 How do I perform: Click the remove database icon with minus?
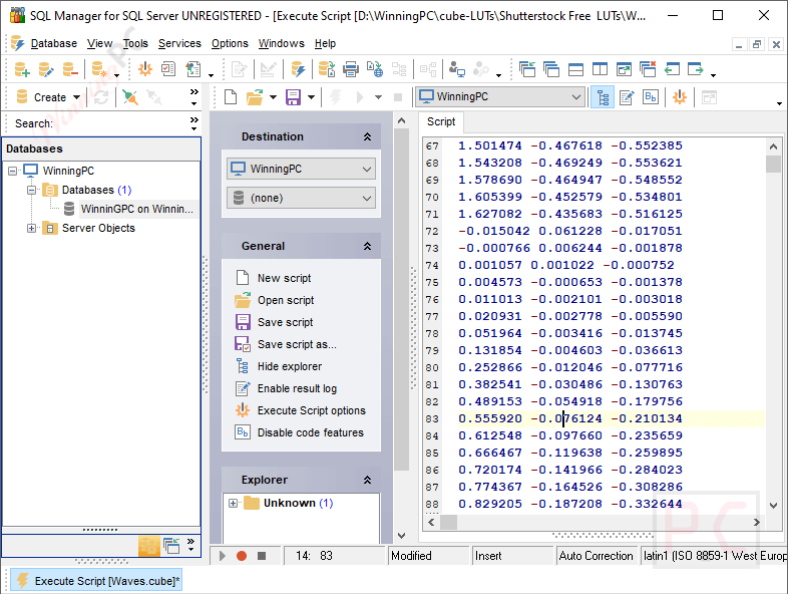click(70, 69)
